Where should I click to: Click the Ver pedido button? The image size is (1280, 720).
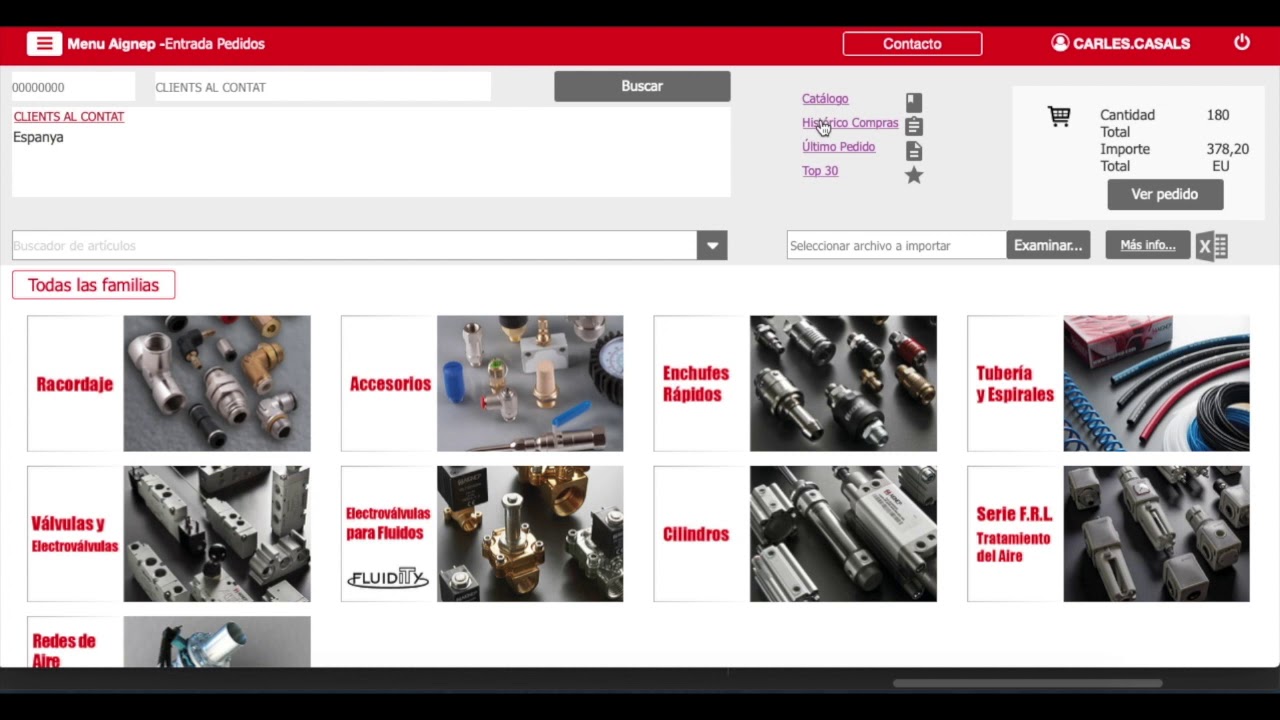[1165, 194]
